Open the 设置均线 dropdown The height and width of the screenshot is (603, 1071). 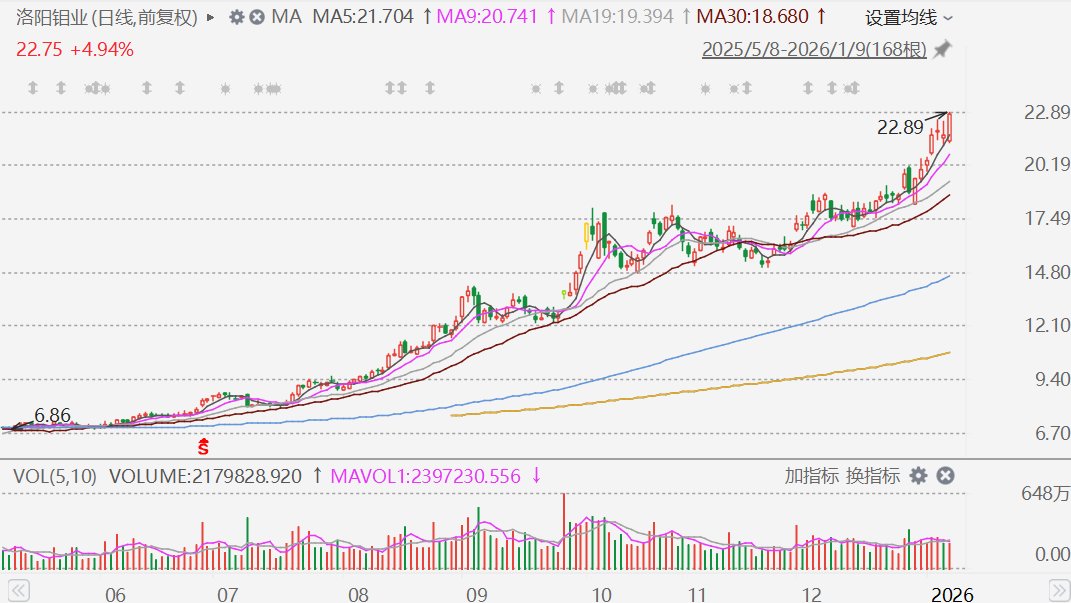pyautogui.click(x=908, y=18)
